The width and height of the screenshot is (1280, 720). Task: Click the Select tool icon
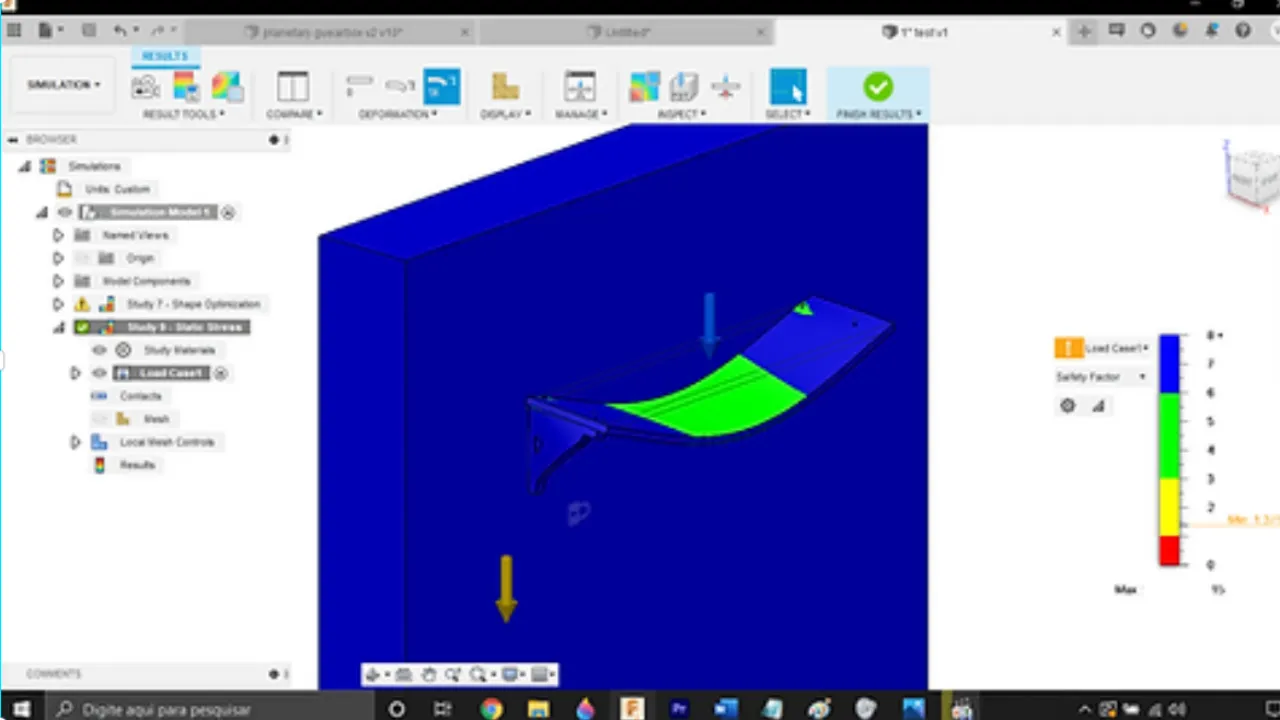tap(787, 87)
